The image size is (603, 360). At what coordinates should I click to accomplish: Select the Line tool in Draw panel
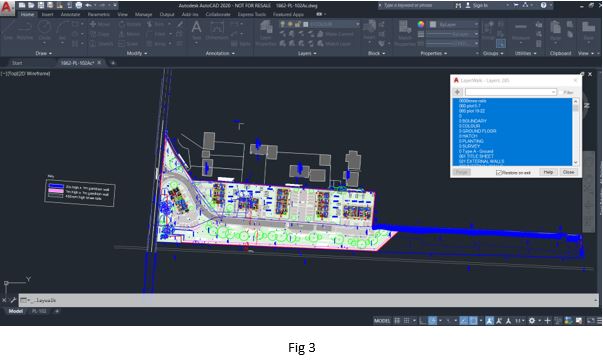point(8,30)
